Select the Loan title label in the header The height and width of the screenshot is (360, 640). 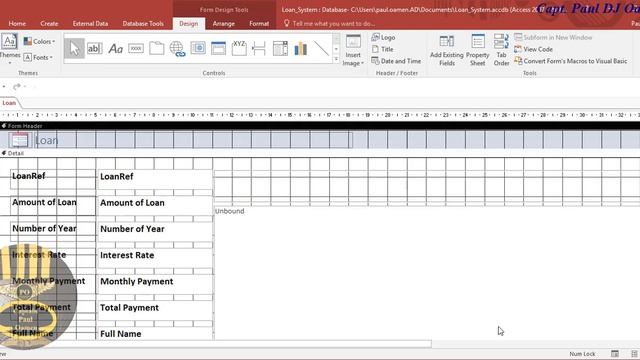coord(192,140)
